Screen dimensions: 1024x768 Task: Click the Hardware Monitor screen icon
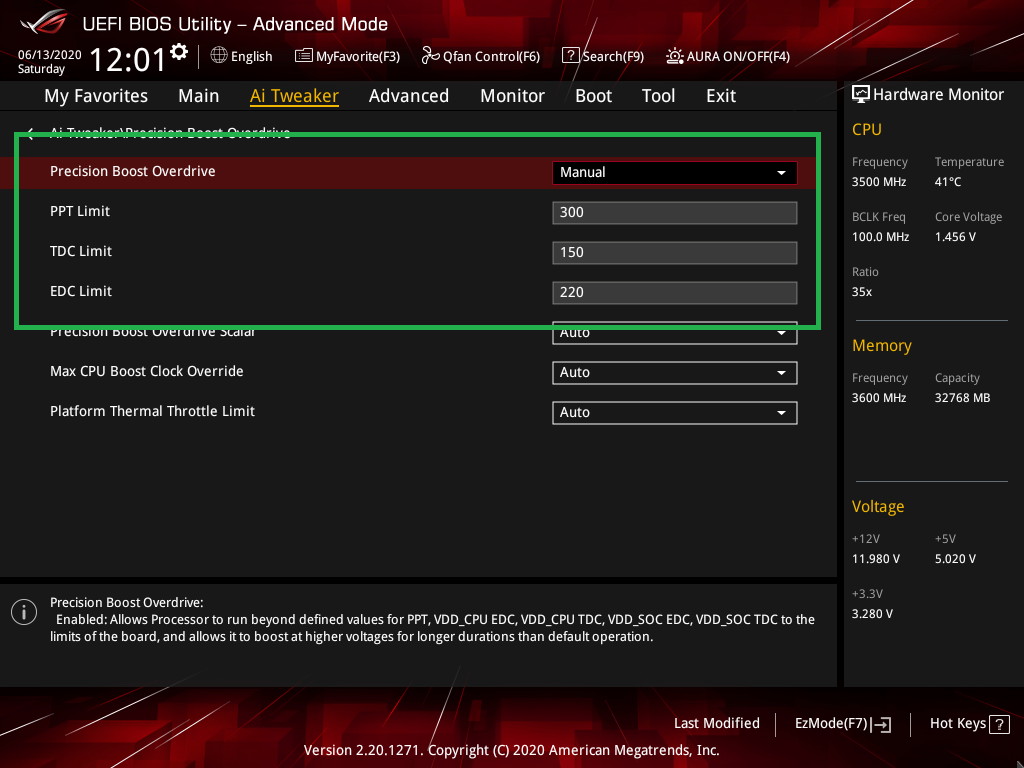861,95
